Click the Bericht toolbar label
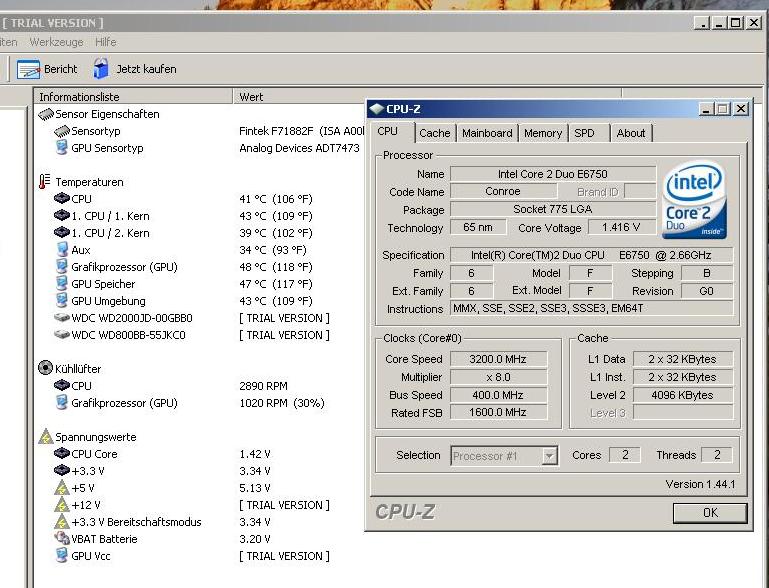Screen dimensions: 769x588 (61, 69)
